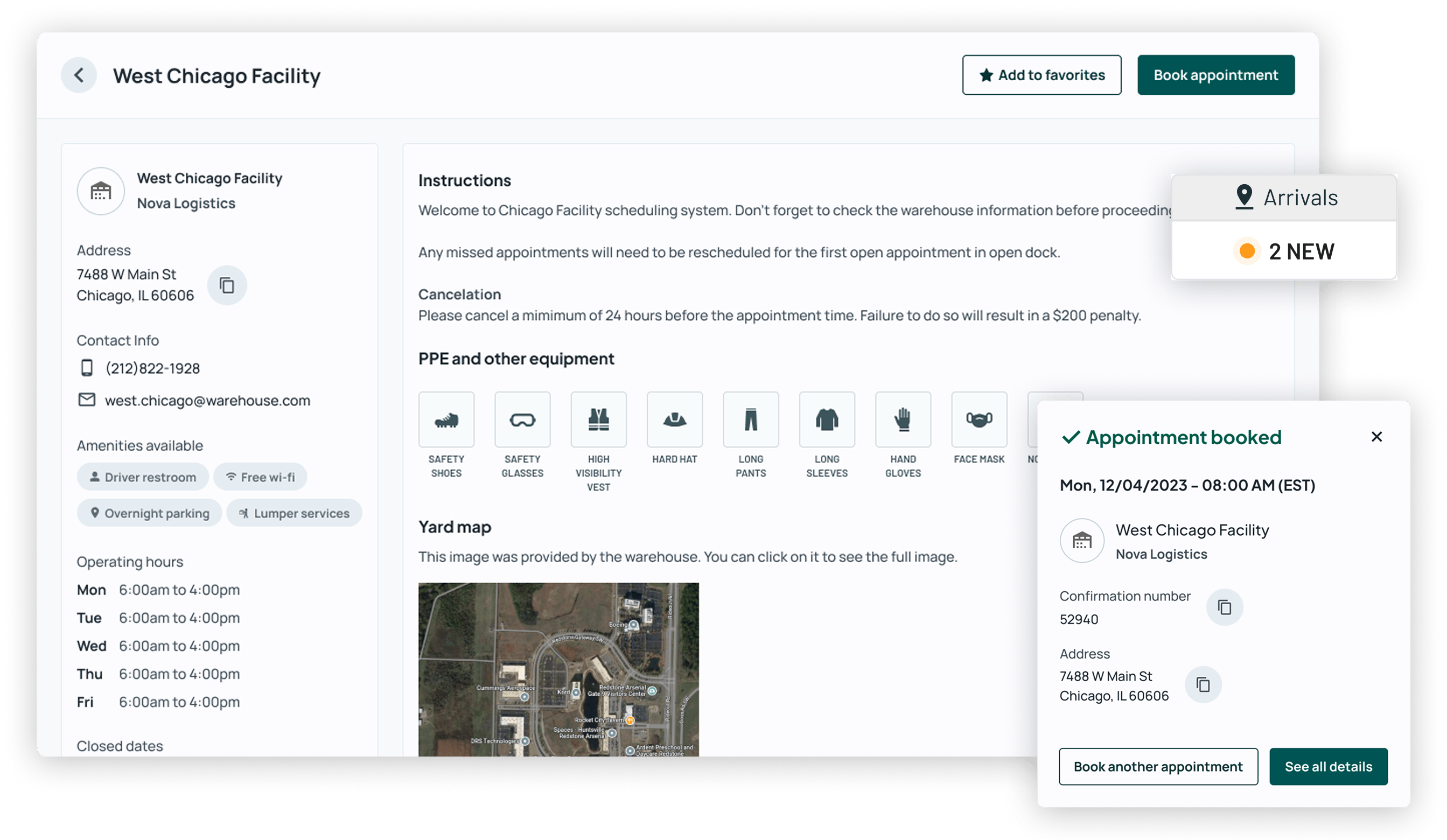Click the Cancelation heading text

[459, 294]
